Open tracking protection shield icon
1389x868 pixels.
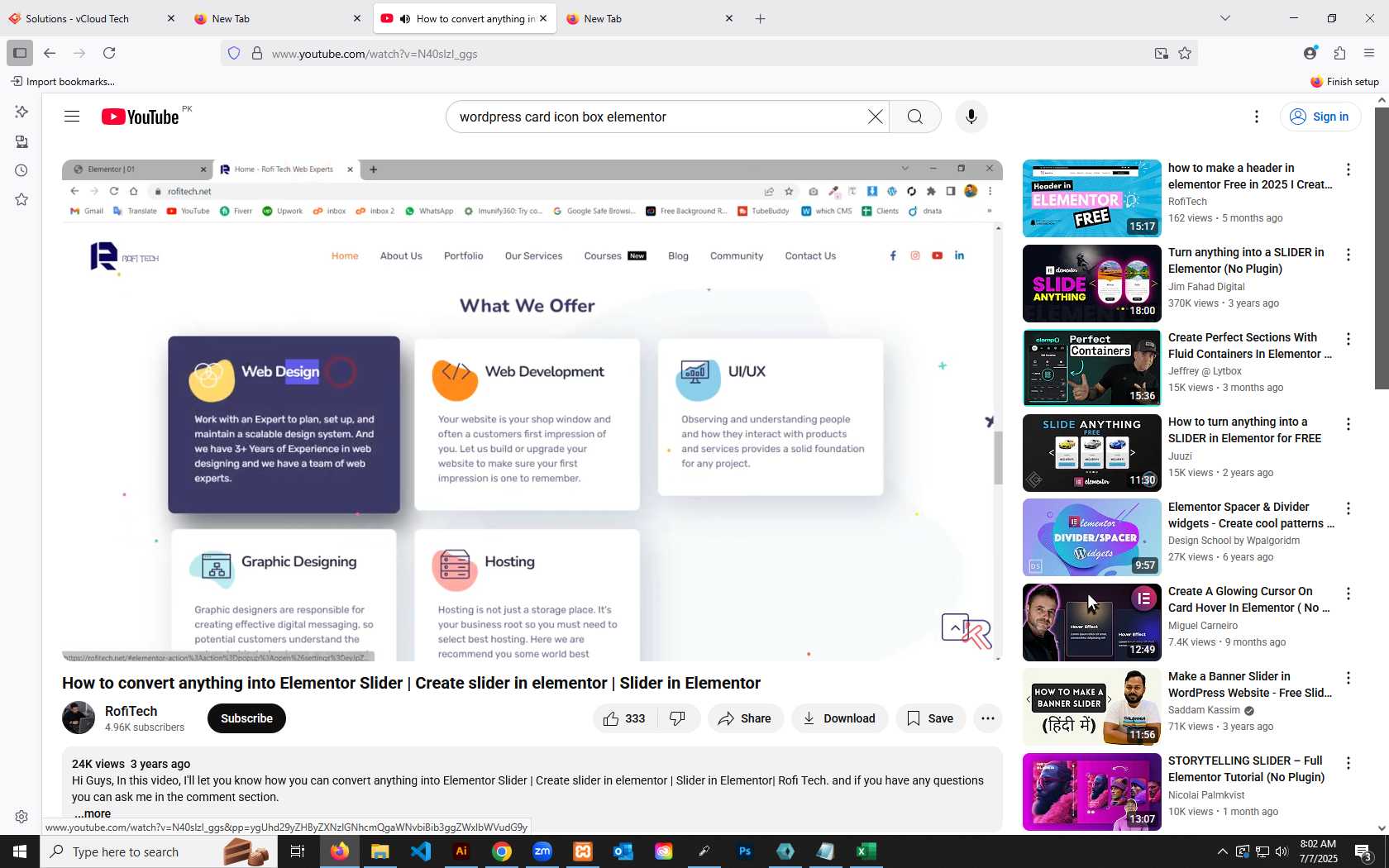tap(234, 53)
